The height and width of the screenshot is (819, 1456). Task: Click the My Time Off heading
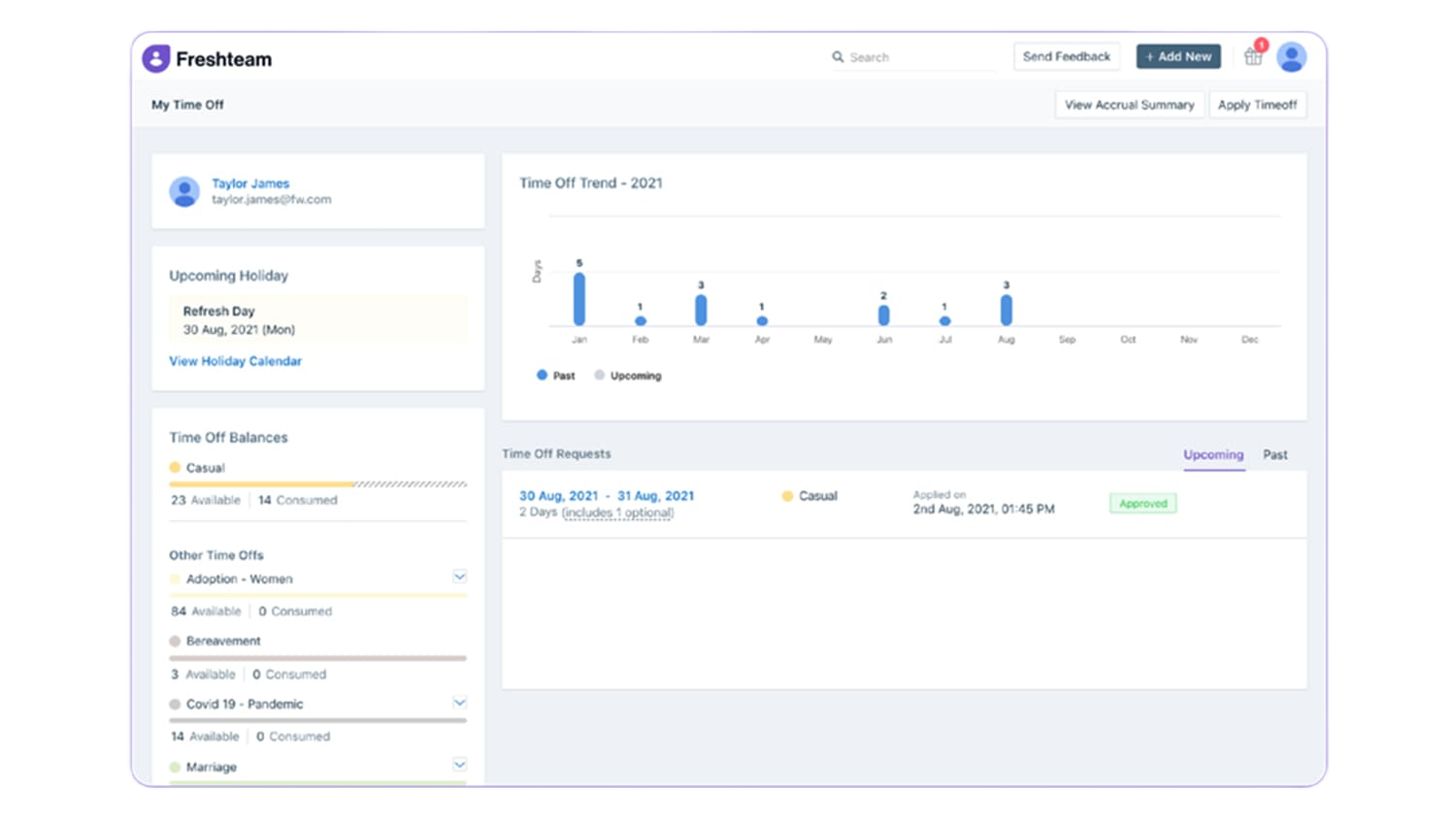tap(187, 105)
